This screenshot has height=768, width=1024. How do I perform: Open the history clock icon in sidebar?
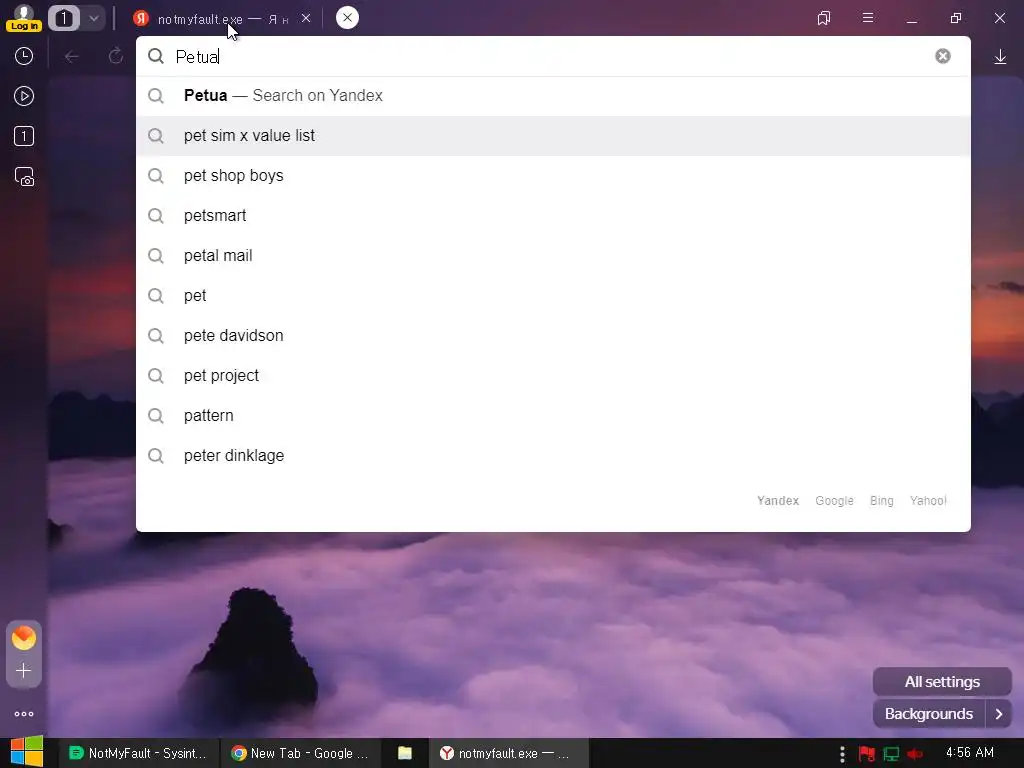pos(24,56)
